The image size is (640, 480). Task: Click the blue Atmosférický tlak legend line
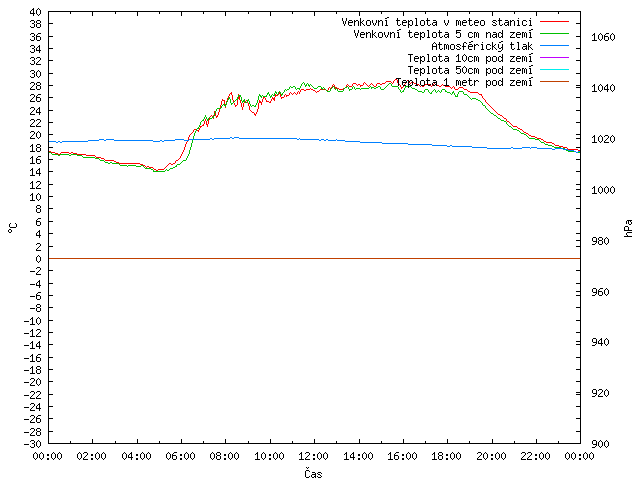tap(554, 46)
